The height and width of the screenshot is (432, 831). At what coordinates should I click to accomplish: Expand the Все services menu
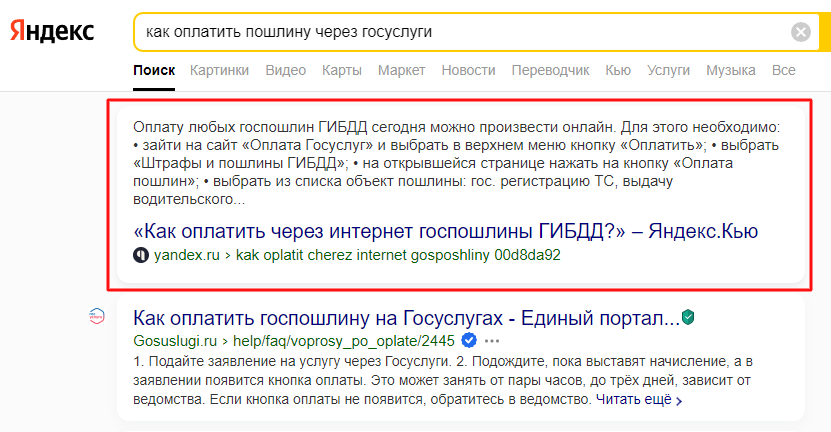coord(784,70)
